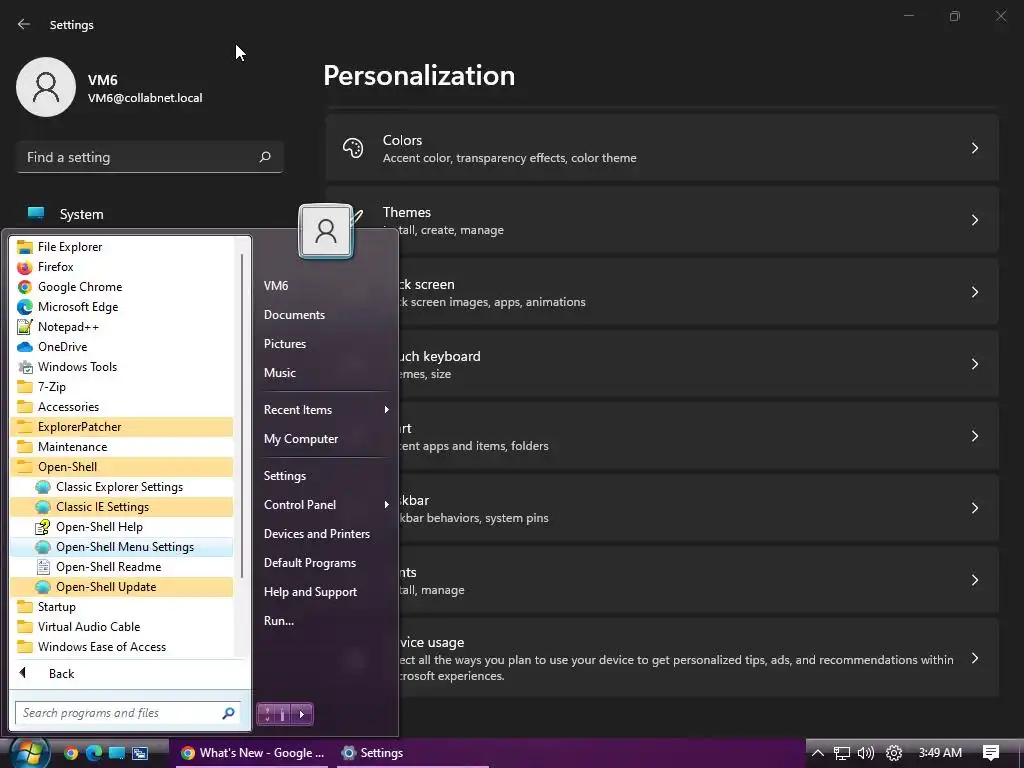Open Lock screen settings
The width and height of the screenshot is (1024, 768).
(x=662, y=292)
